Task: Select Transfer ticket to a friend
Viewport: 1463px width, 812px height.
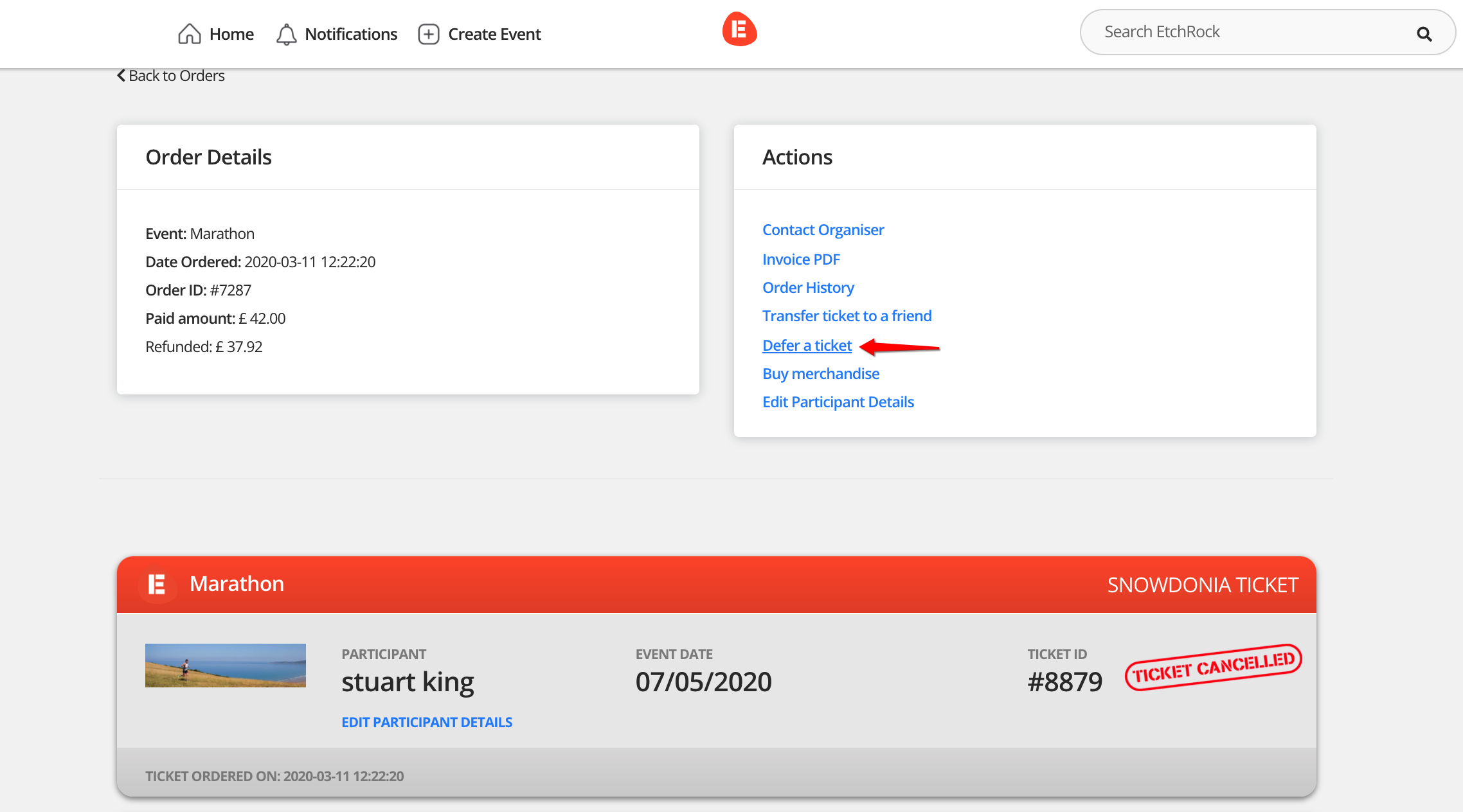Action: [x=847, y=316]
